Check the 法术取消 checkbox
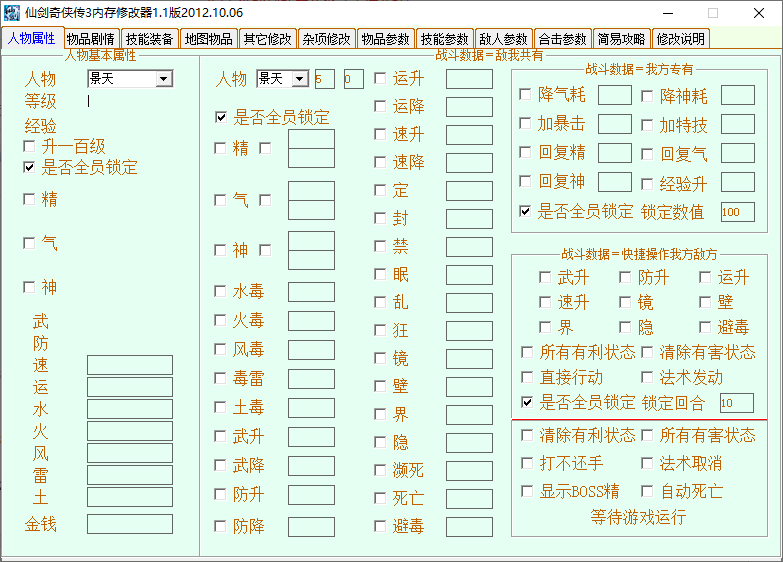Screen dimensions: 783x562 (x=647, y=464)
